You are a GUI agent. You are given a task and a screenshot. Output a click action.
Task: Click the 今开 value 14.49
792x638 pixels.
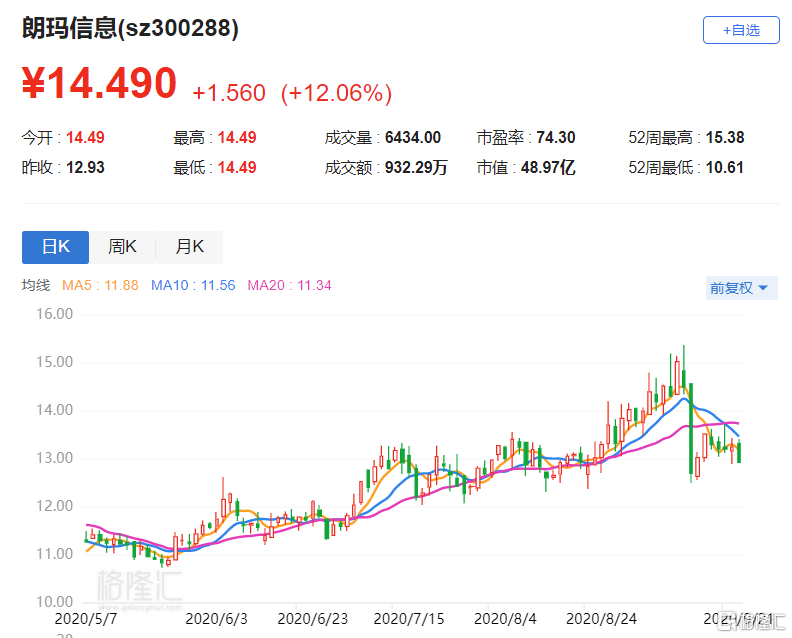coord(85,137)
